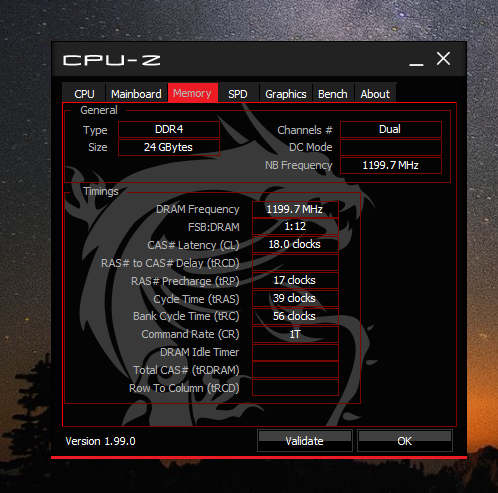
Task: Click the Command Rate 1T field
Action: (295, 334)
